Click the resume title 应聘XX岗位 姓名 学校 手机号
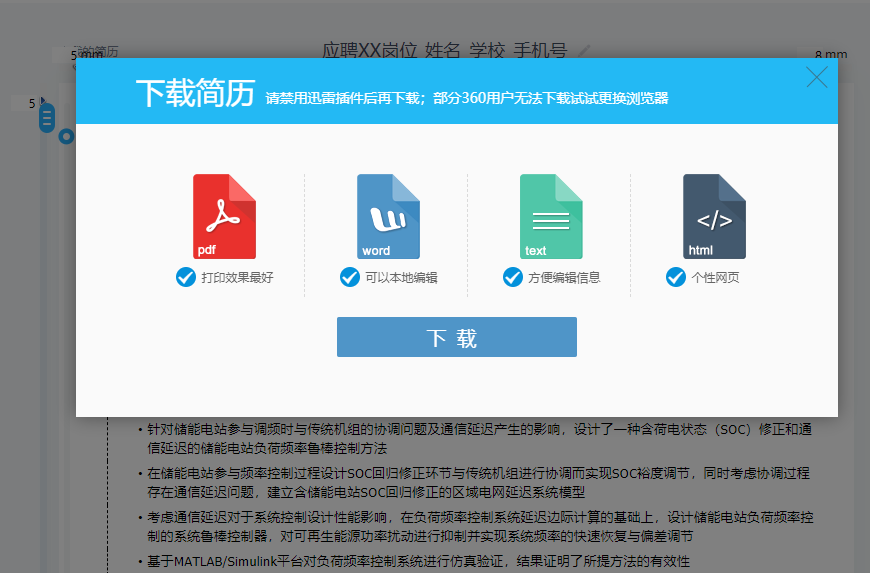The height and width of the screenshot is (573, 870). pyautogui.click(x=444, y=50)
